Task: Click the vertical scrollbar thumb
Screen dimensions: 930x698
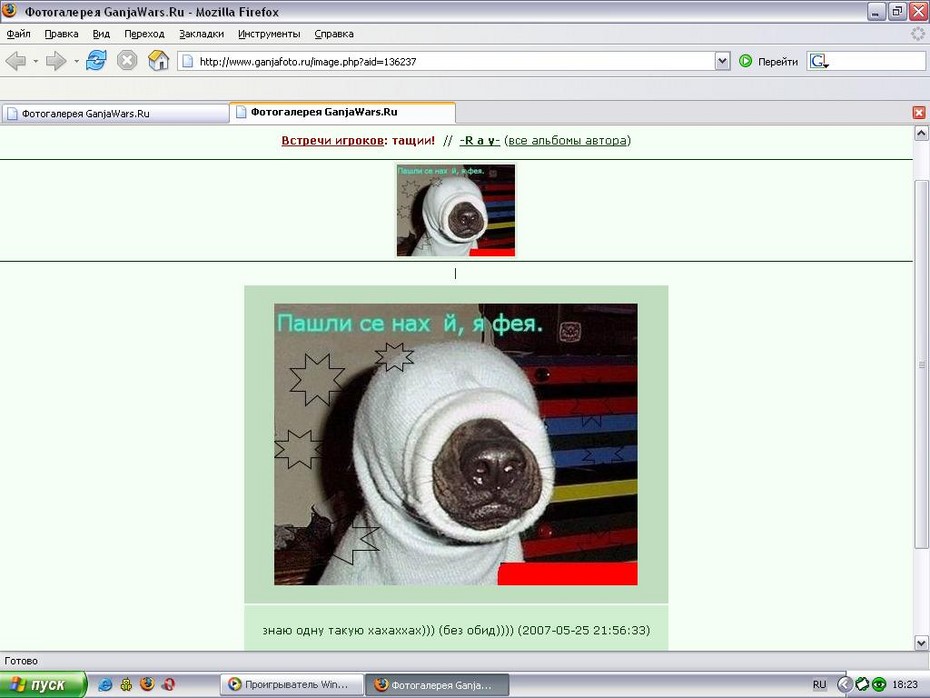Action: click(x=921, y=365)
